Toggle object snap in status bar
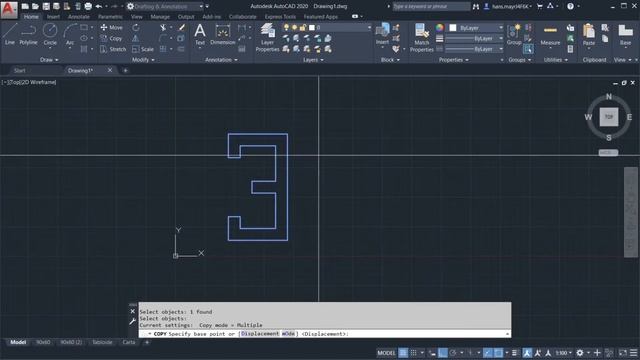The image size is (640, 360). point(498,353)
